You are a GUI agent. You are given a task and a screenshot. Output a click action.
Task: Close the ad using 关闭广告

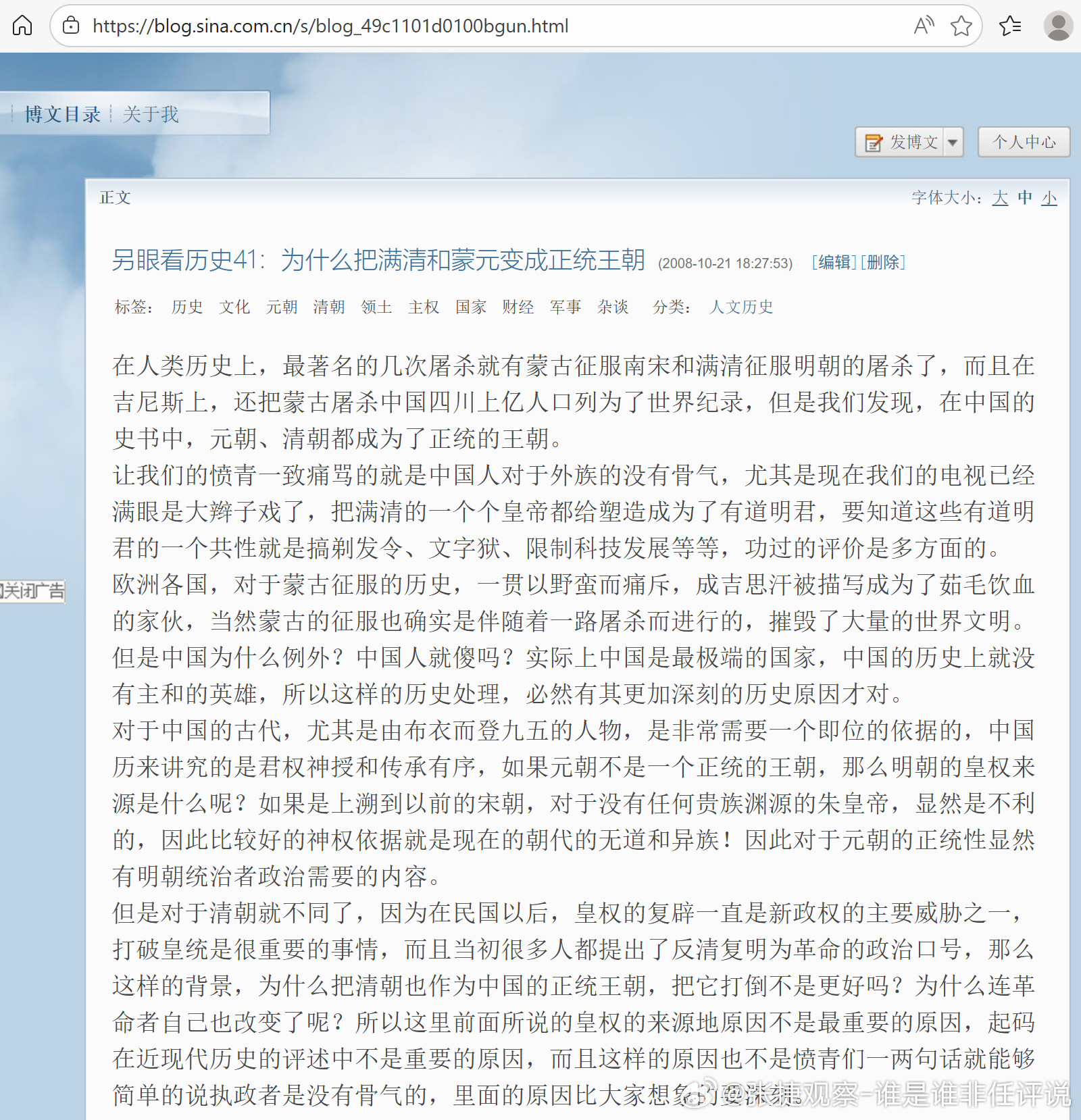click(32, 593)
